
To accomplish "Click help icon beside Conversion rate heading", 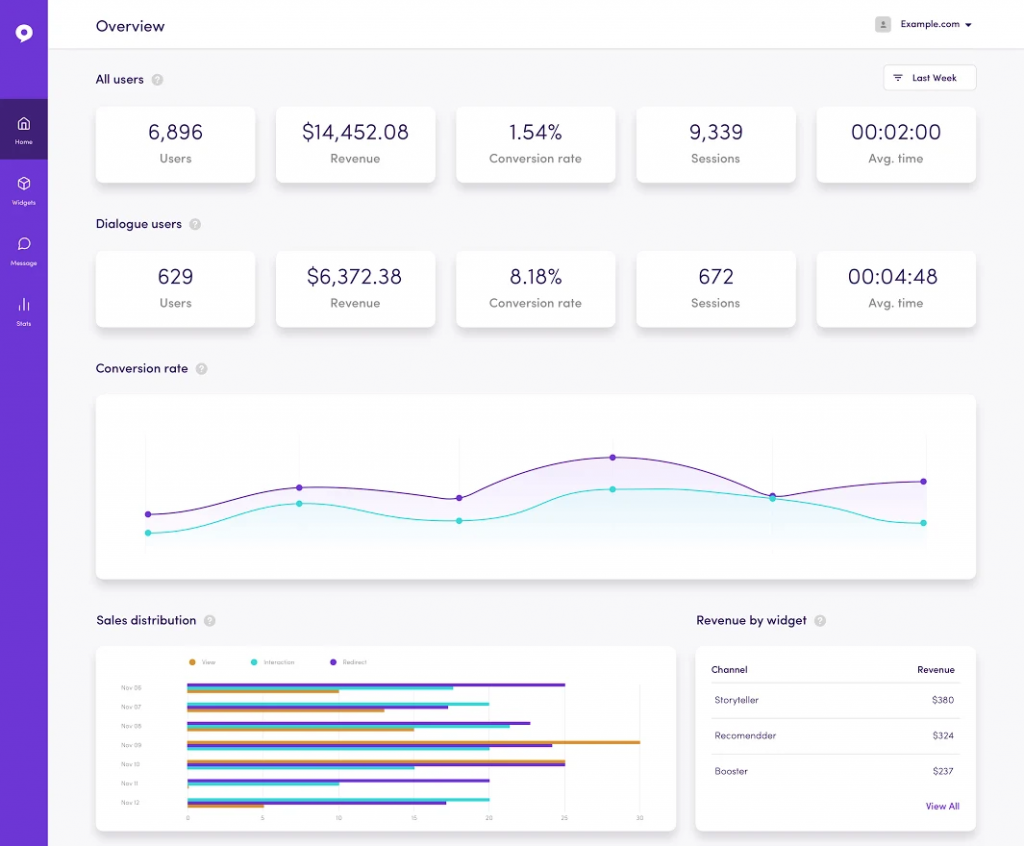I will coord(202,368).
